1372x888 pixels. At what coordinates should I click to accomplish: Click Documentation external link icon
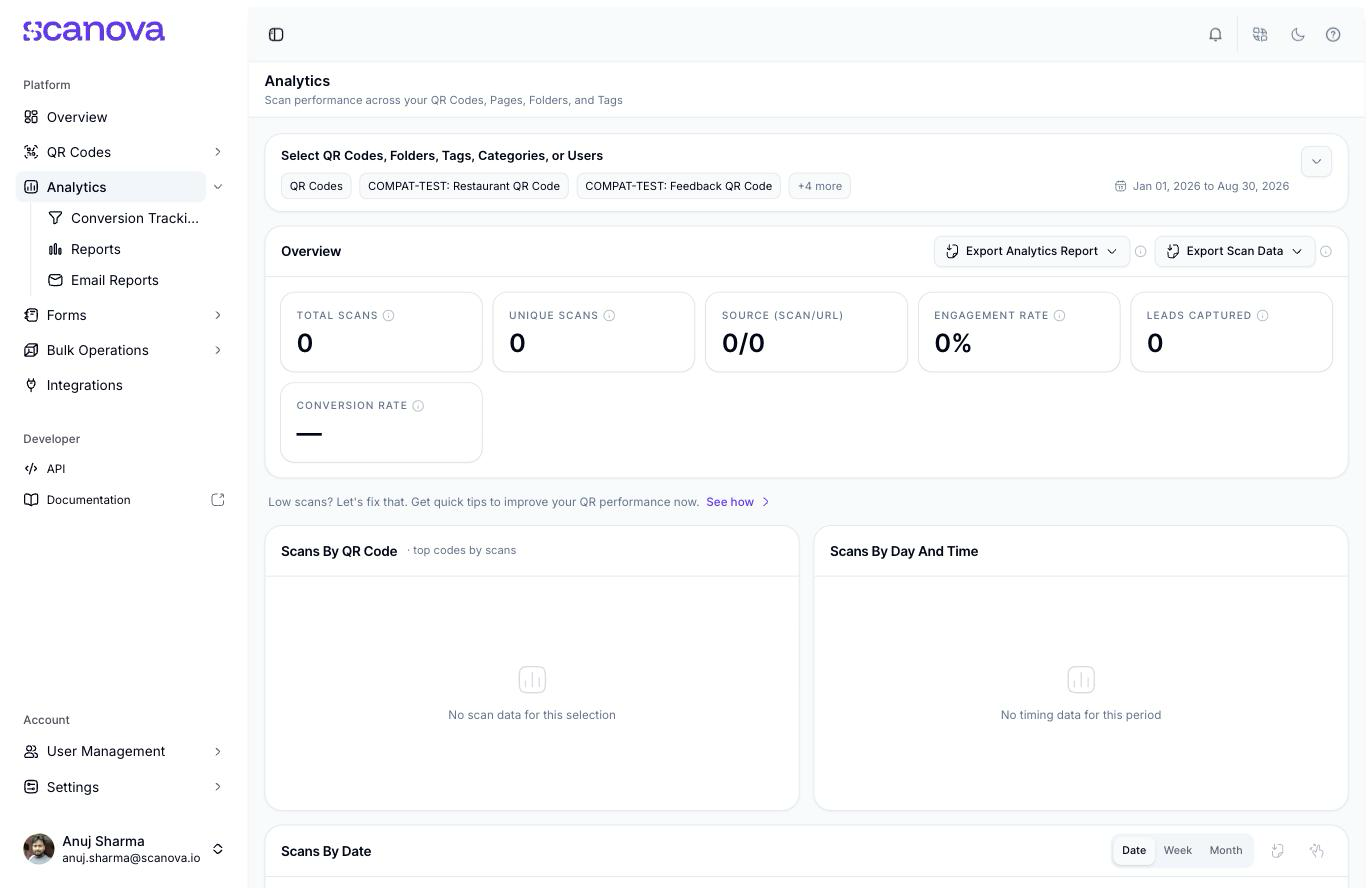pos(218,500)
